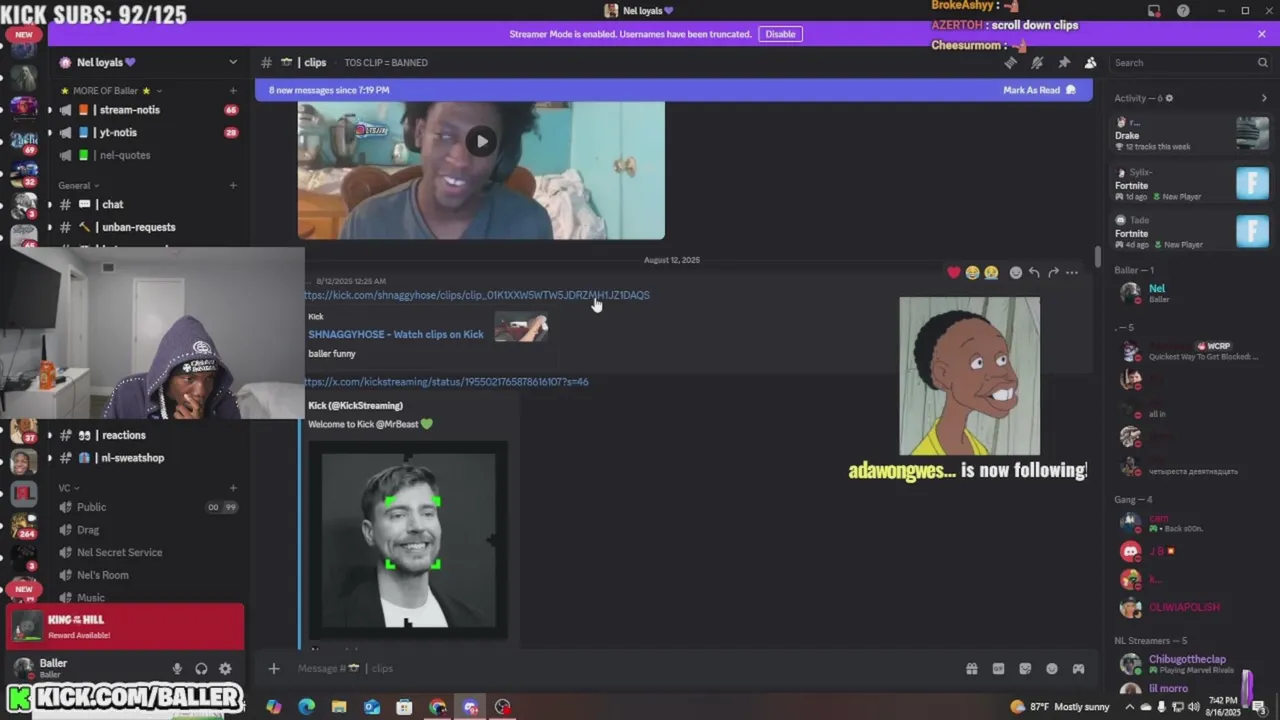Viewport: 1280px width, 720px height.
Task: Show pinned messages pin icon
Action: [x=1064, y=62]
